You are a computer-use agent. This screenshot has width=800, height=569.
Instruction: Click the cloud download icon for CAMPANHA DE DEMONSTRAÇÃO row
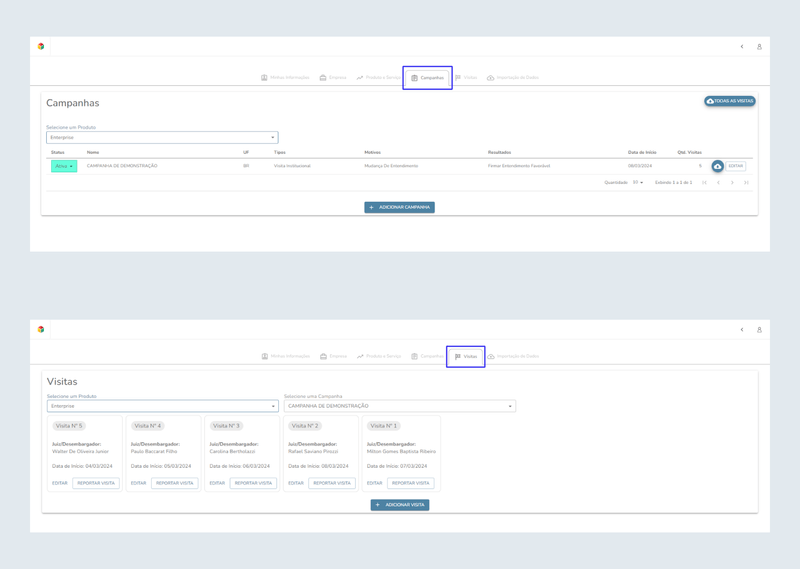coord(717,166)
